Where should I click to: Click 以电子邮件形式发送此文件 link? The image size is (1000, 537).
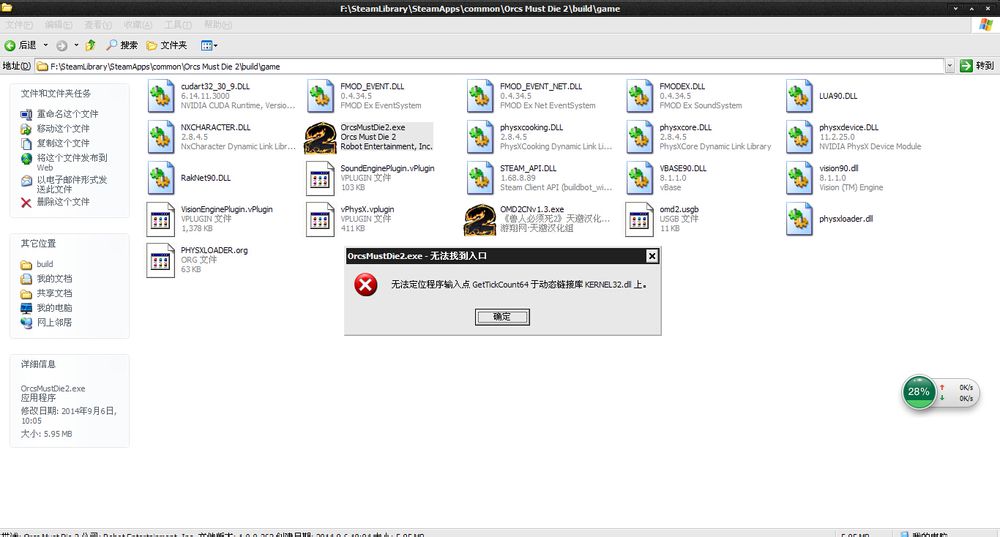coord(71,184)
